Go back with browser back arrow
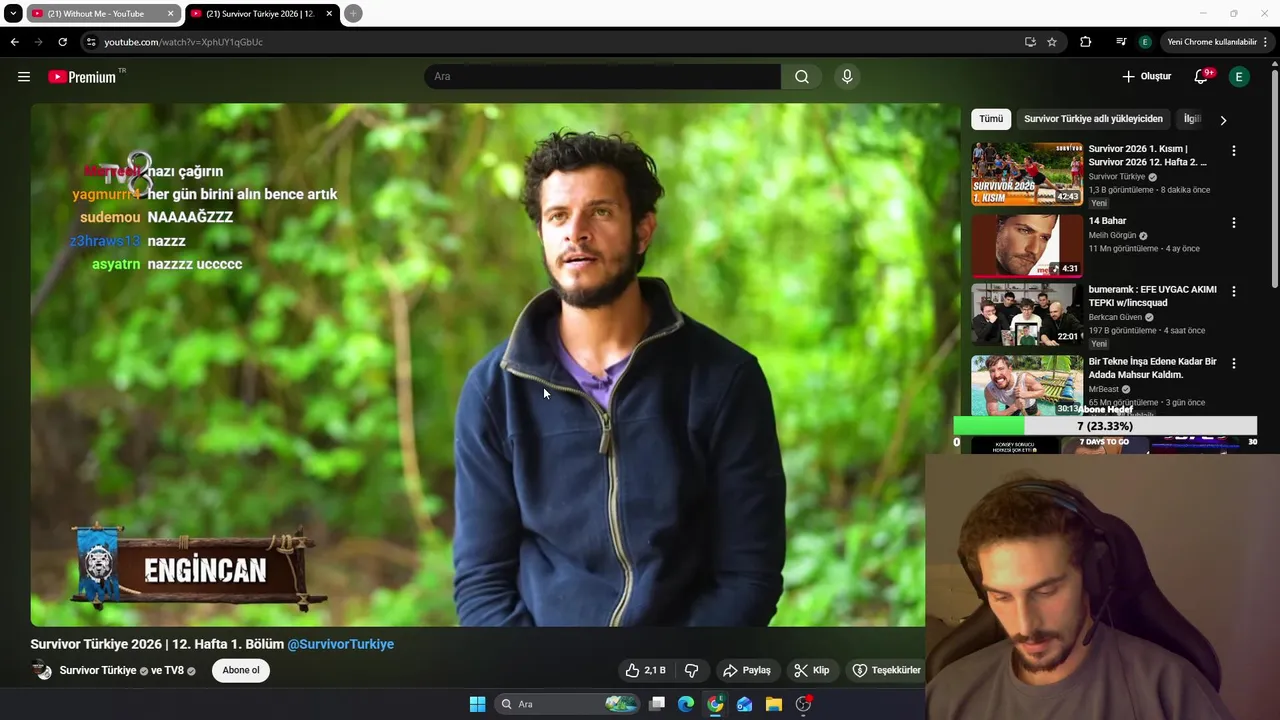 tap(14, 42)
